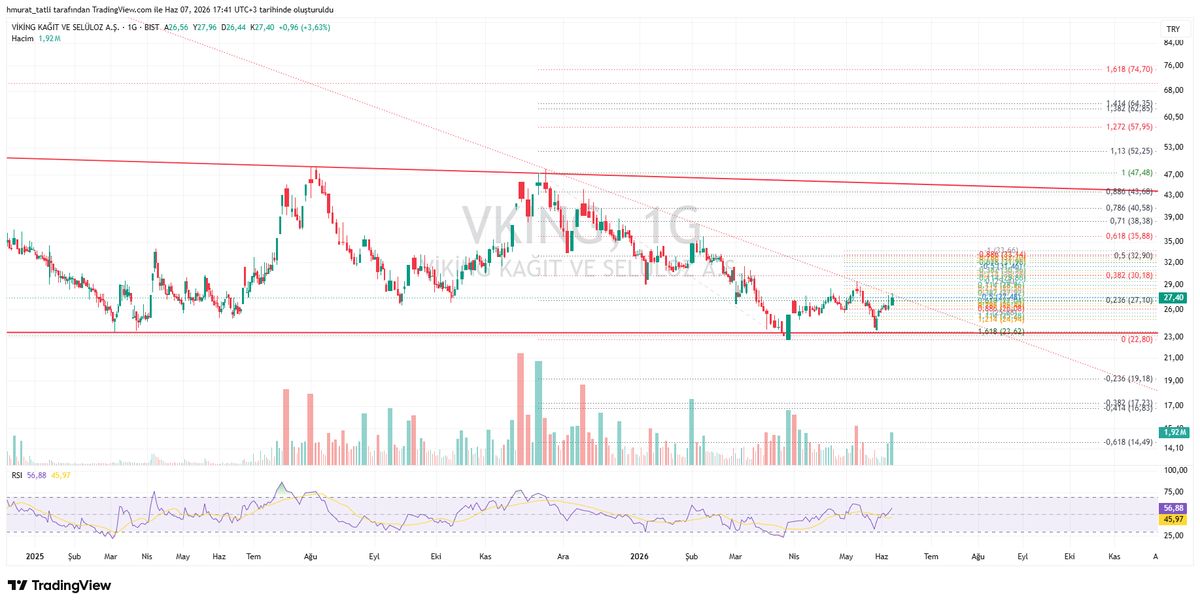Click the 35,00 price axis label

(1173, 241)
